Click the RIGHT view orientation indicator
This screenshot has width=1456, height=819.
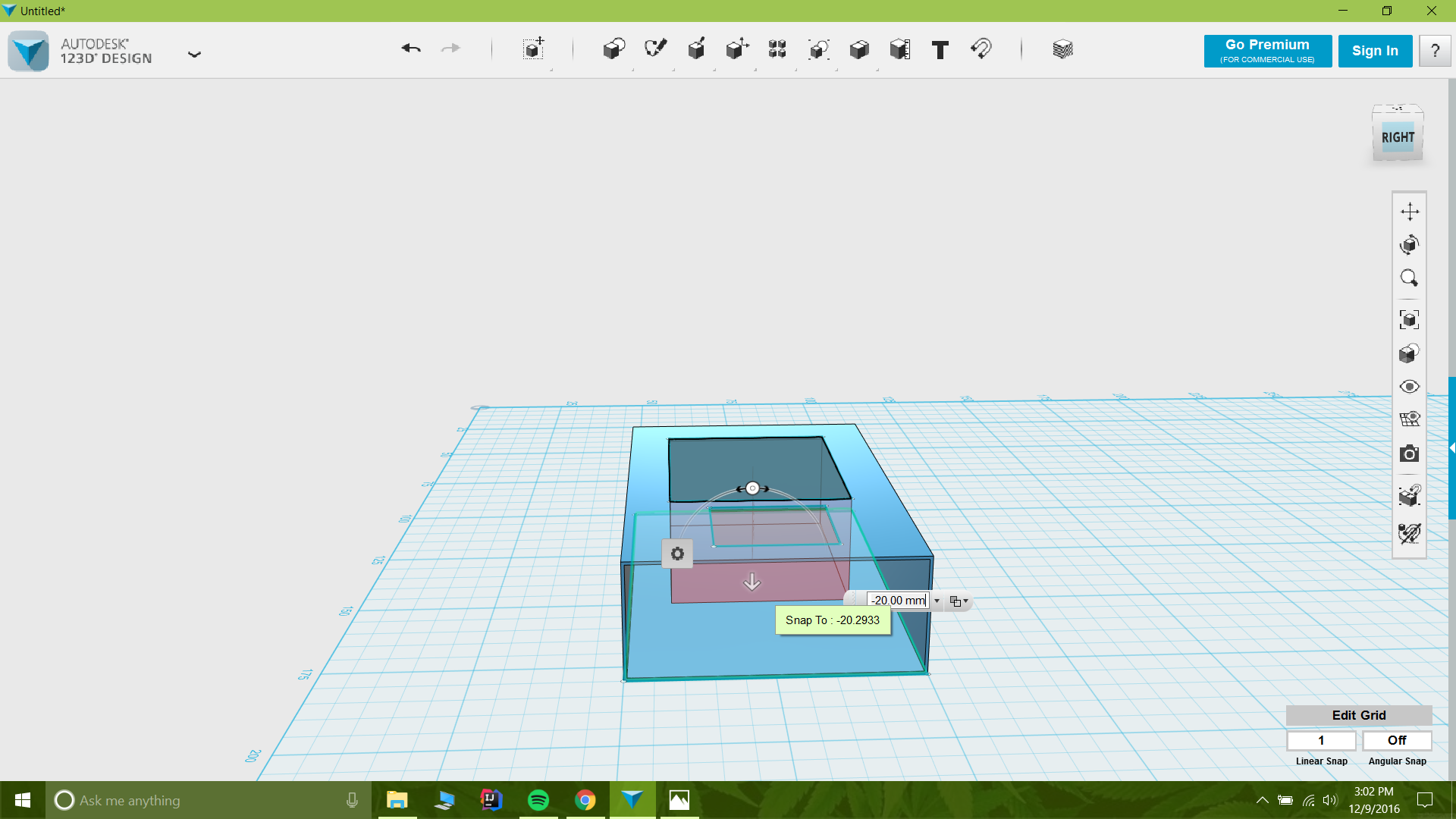point(1398,137)
